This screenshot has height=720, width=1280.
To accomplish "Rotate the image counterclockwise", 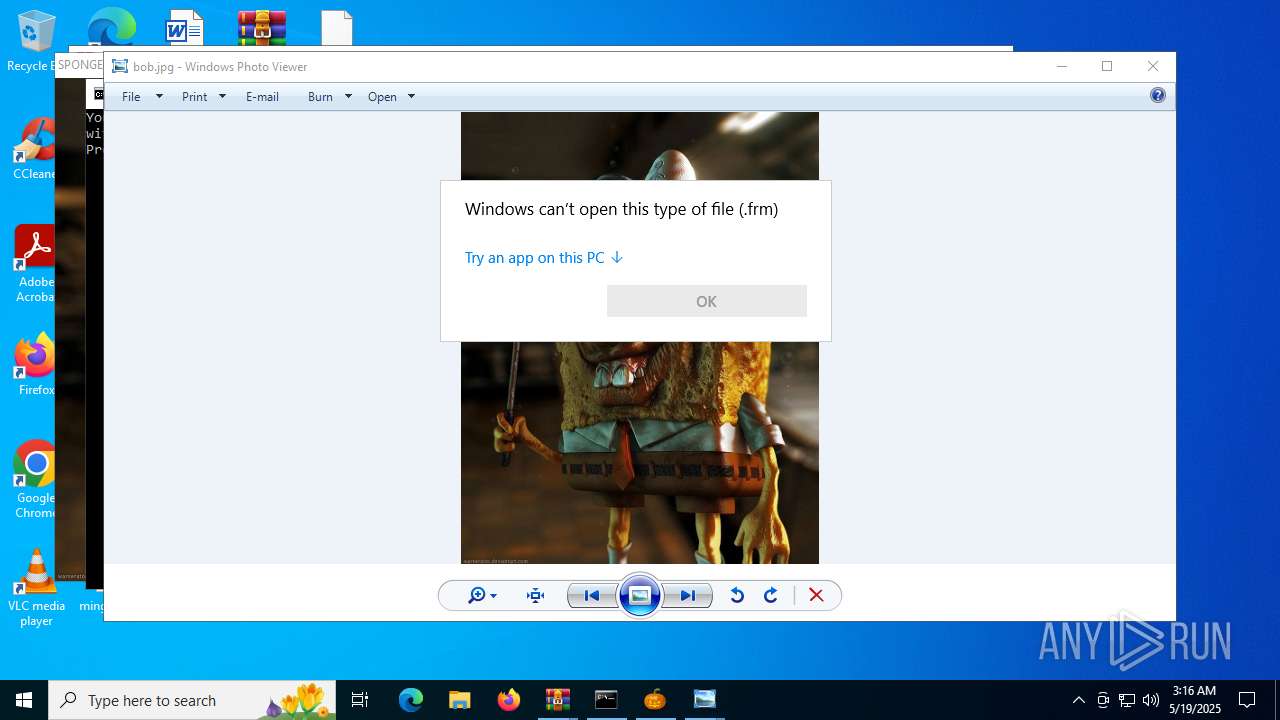I will [x=737, y=596].
